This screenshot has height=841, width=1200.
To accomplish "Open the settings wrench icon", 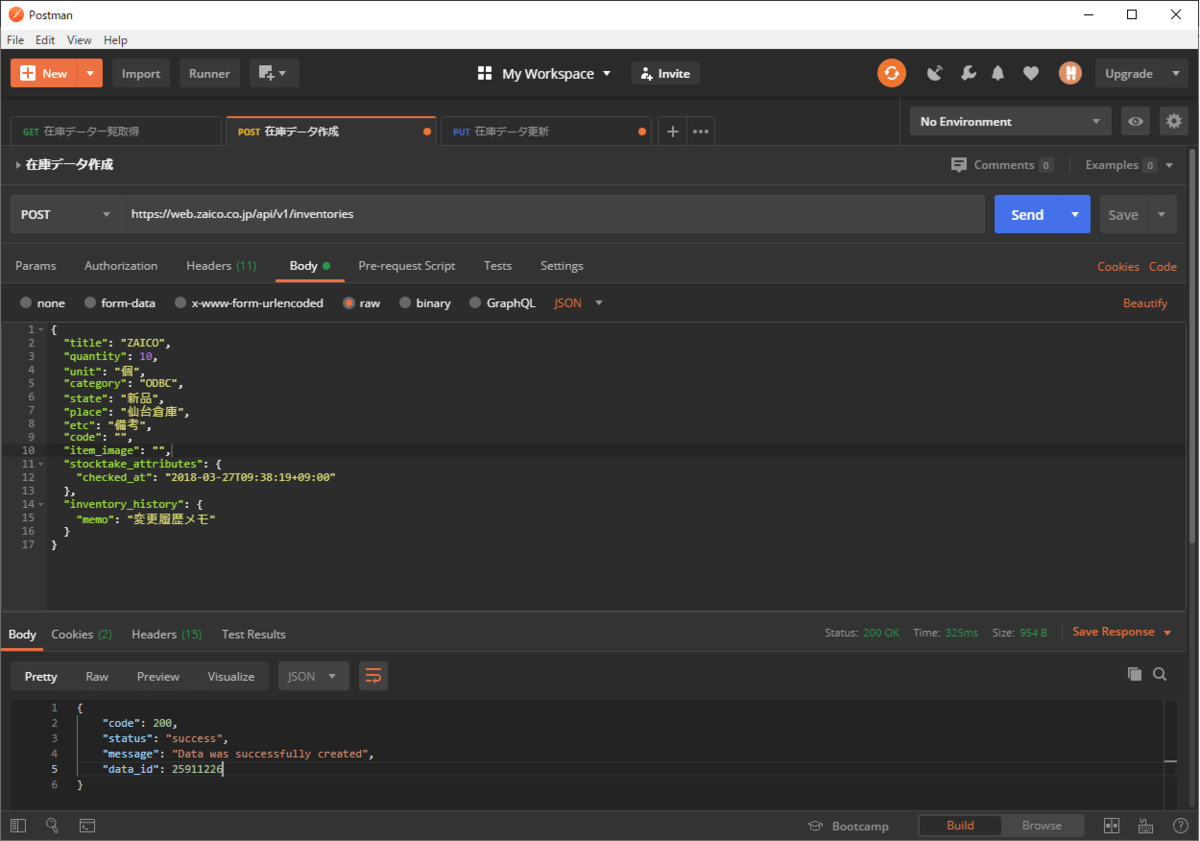I will point(967,73).
